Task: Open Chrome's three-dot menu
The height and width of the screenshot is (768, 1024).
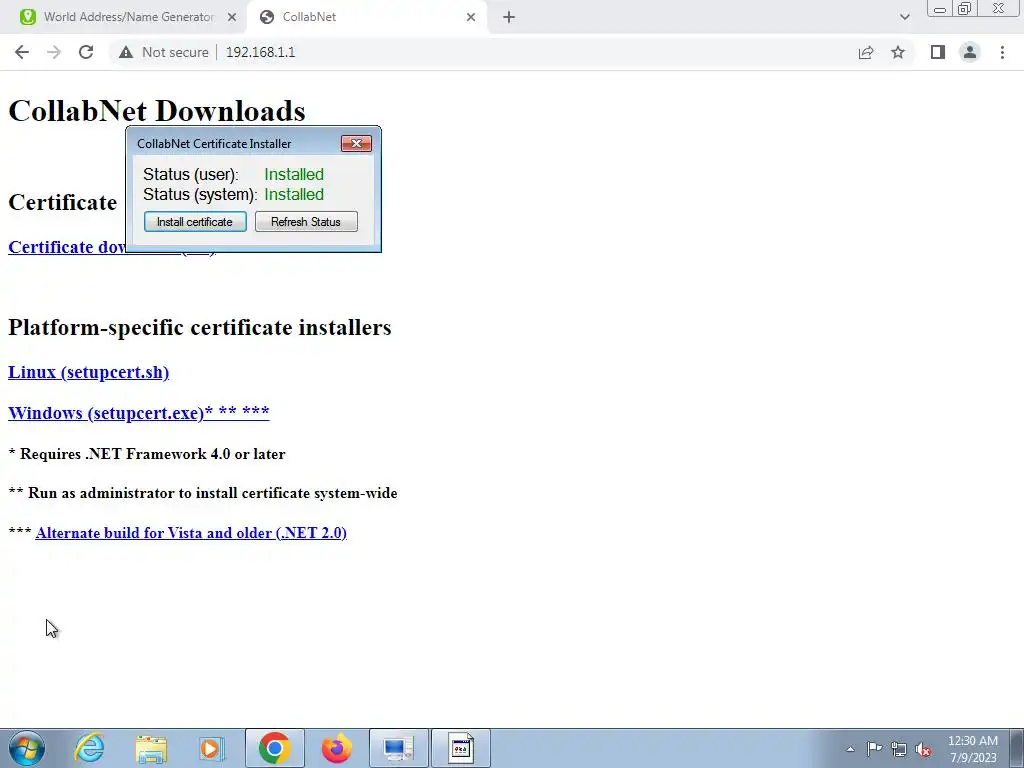Action: 1002,52
